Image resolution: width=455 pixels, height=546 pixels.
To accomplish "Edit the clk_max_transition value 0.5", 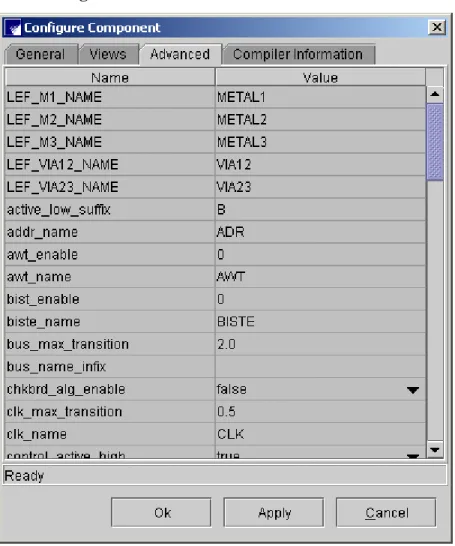I will tap(320, 412).
